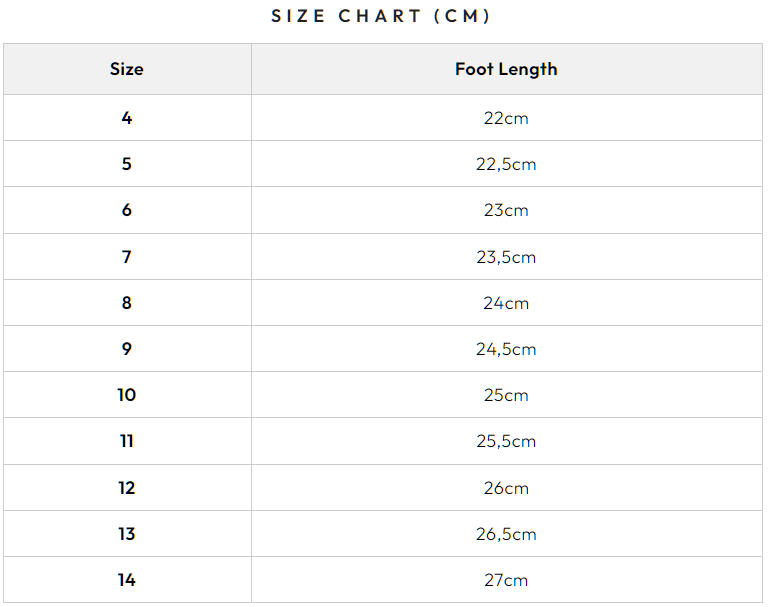
Task: Click size 10 in the table
Action: coord(127,395)
